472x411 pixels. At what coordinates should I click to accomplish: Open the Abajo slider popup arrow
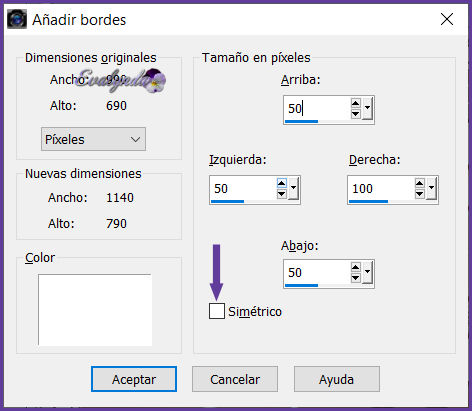click(367, 272)
